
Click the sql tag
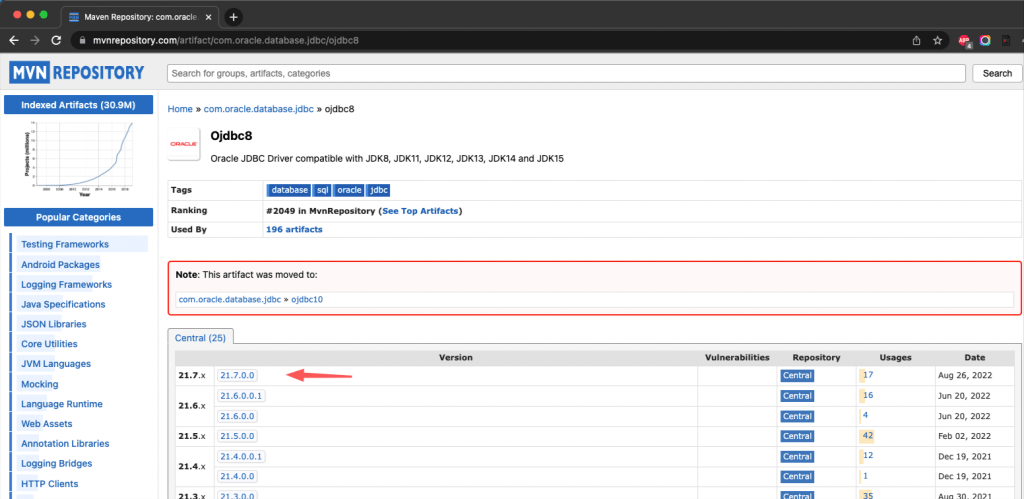click(x=322, y=190)
